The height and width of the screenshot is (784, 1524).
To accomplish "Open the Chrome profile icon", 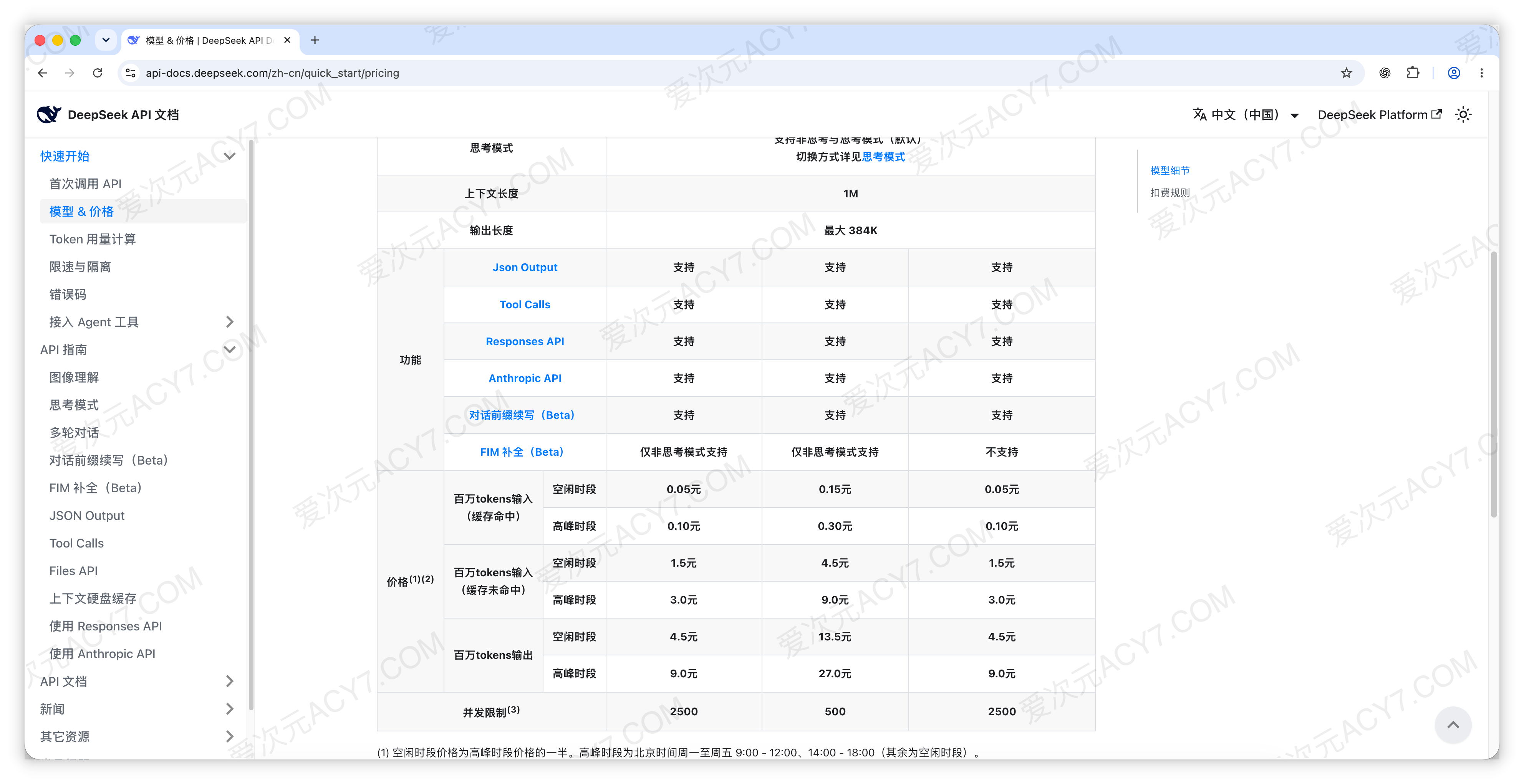I will (1454, 73).
